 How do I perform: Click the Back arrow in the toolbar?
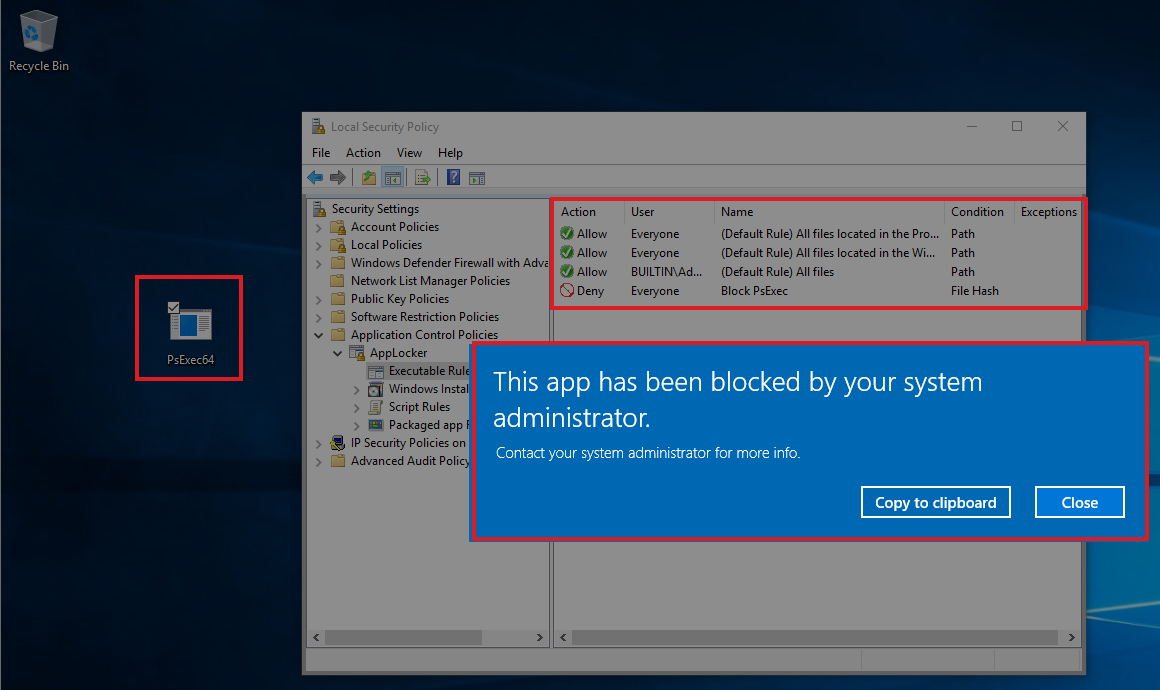tap(315, 177)
